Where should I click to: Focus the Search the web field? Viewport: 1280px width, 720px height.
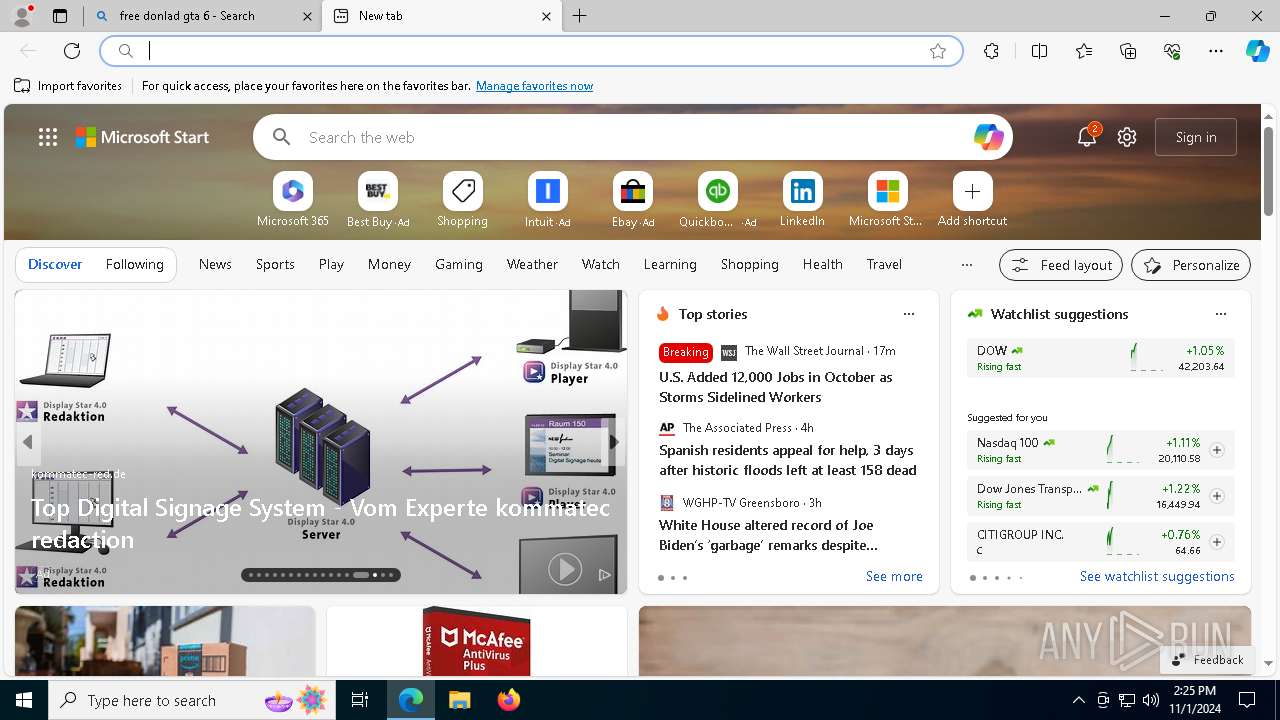[632, 137]
